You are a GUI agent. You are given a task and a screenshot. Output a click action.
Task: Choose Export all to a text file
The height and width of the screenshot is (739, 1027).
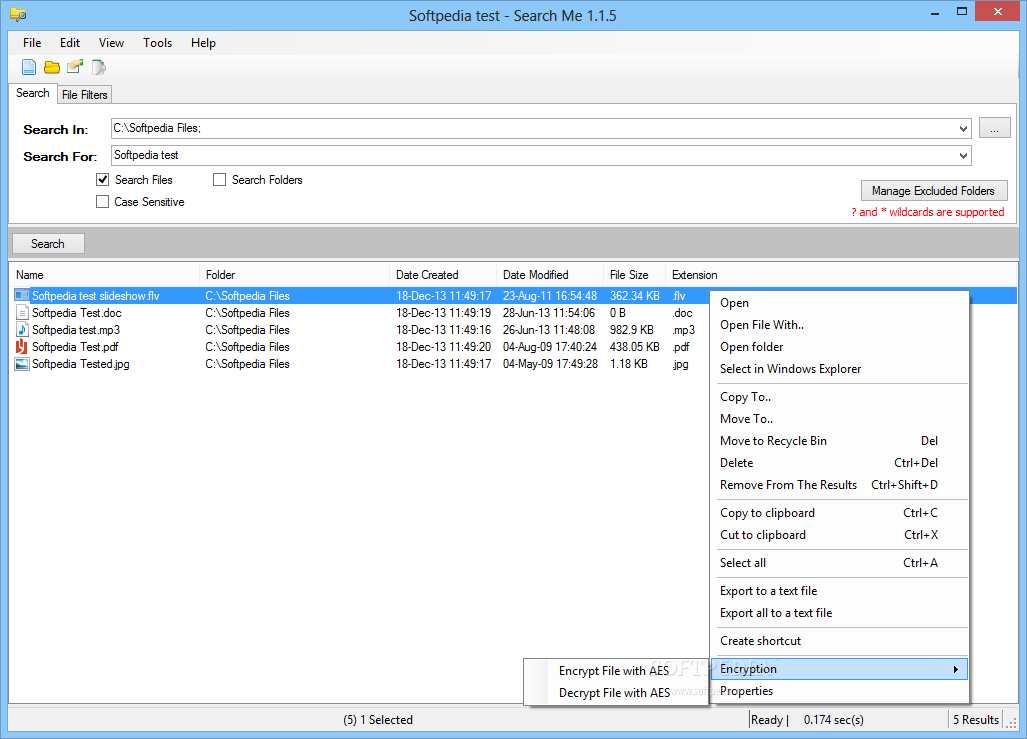839,613
